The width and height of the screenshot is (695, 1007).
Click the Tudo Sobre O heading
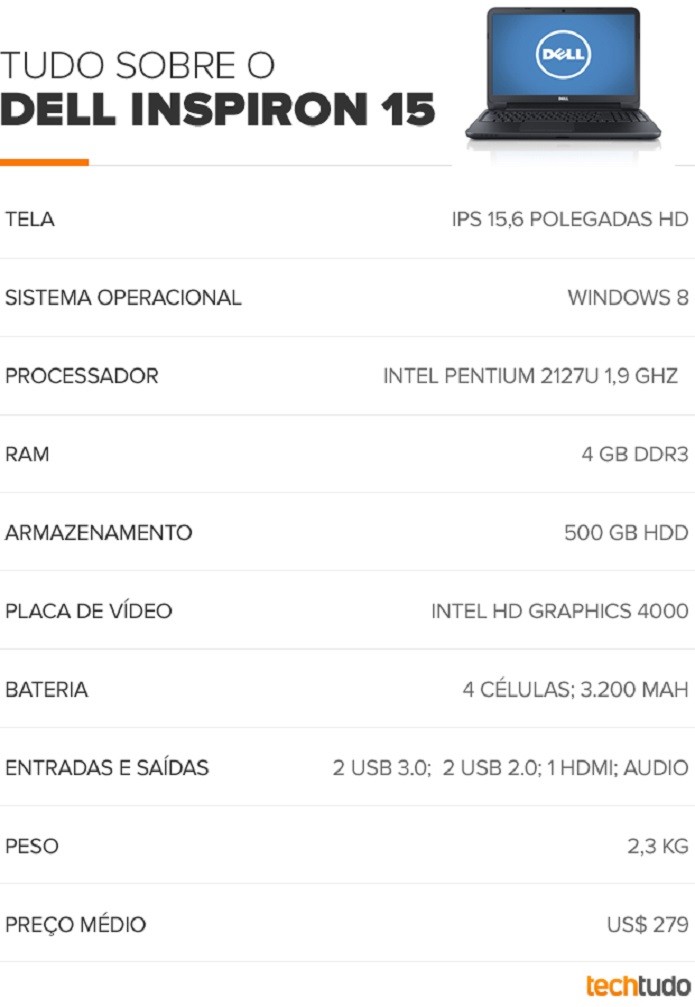click(137, 65)
